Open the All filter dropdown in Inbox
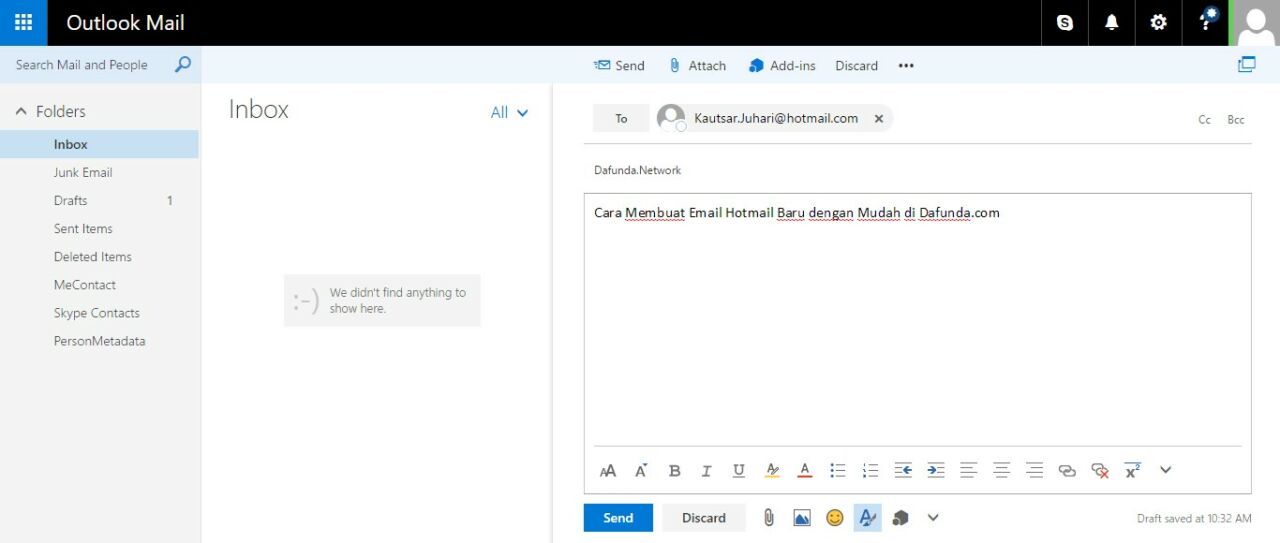Screen dimensions: 1280x543 coord(509,113)
